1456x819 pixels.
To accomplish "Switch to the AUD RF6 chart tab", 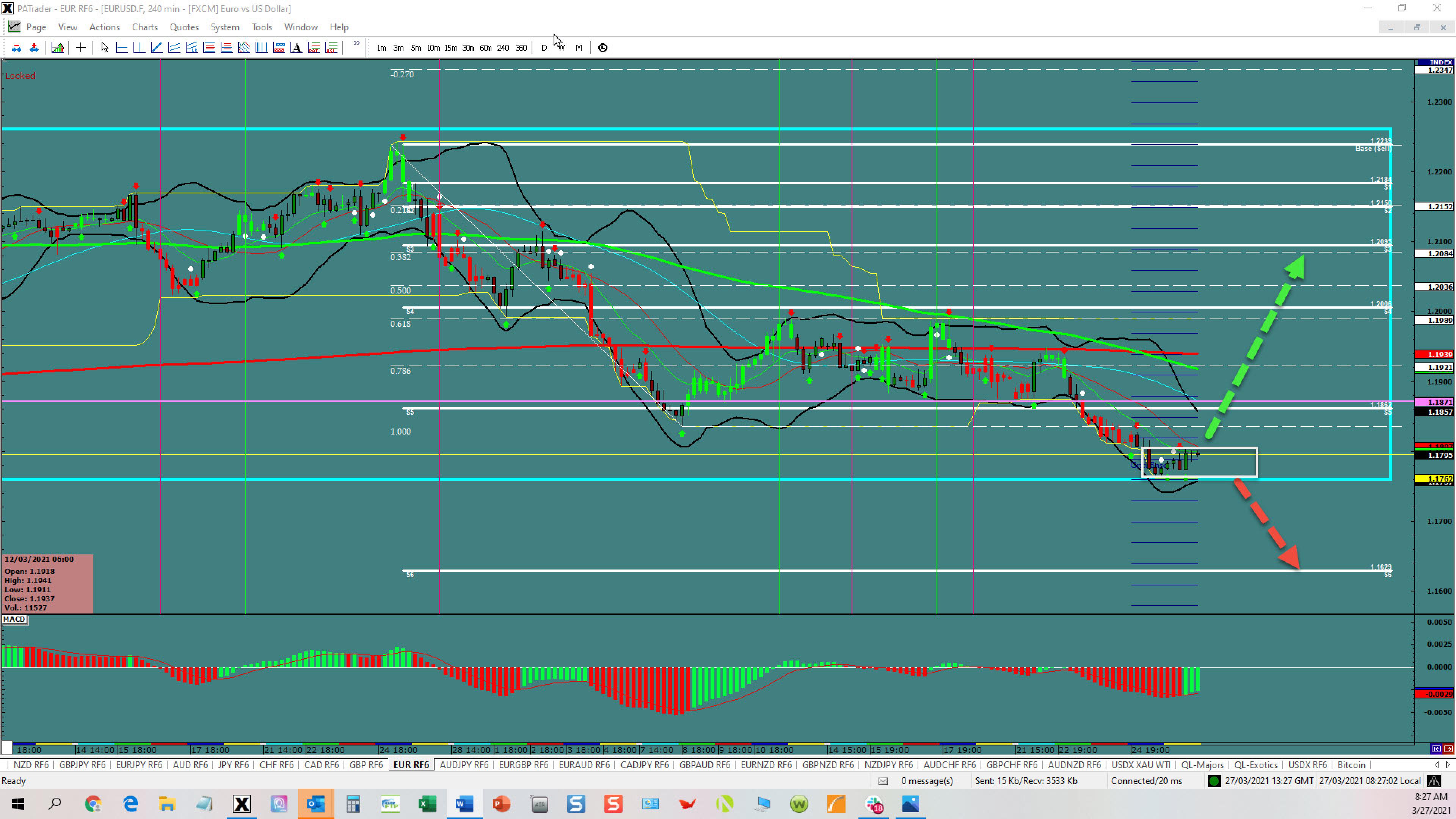I will click(x=190, y=765).
